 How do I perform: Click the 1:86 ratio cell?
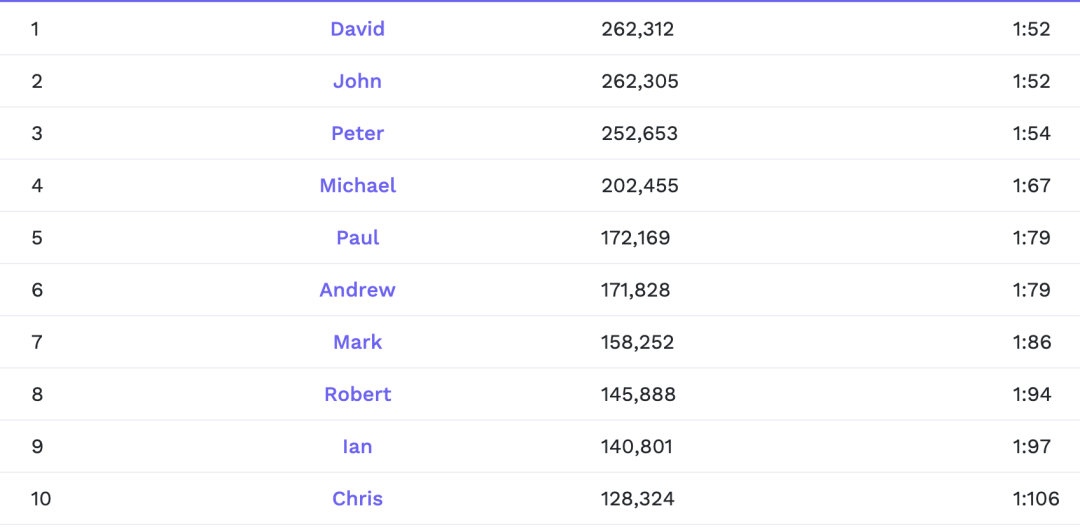click(1031, 342)
